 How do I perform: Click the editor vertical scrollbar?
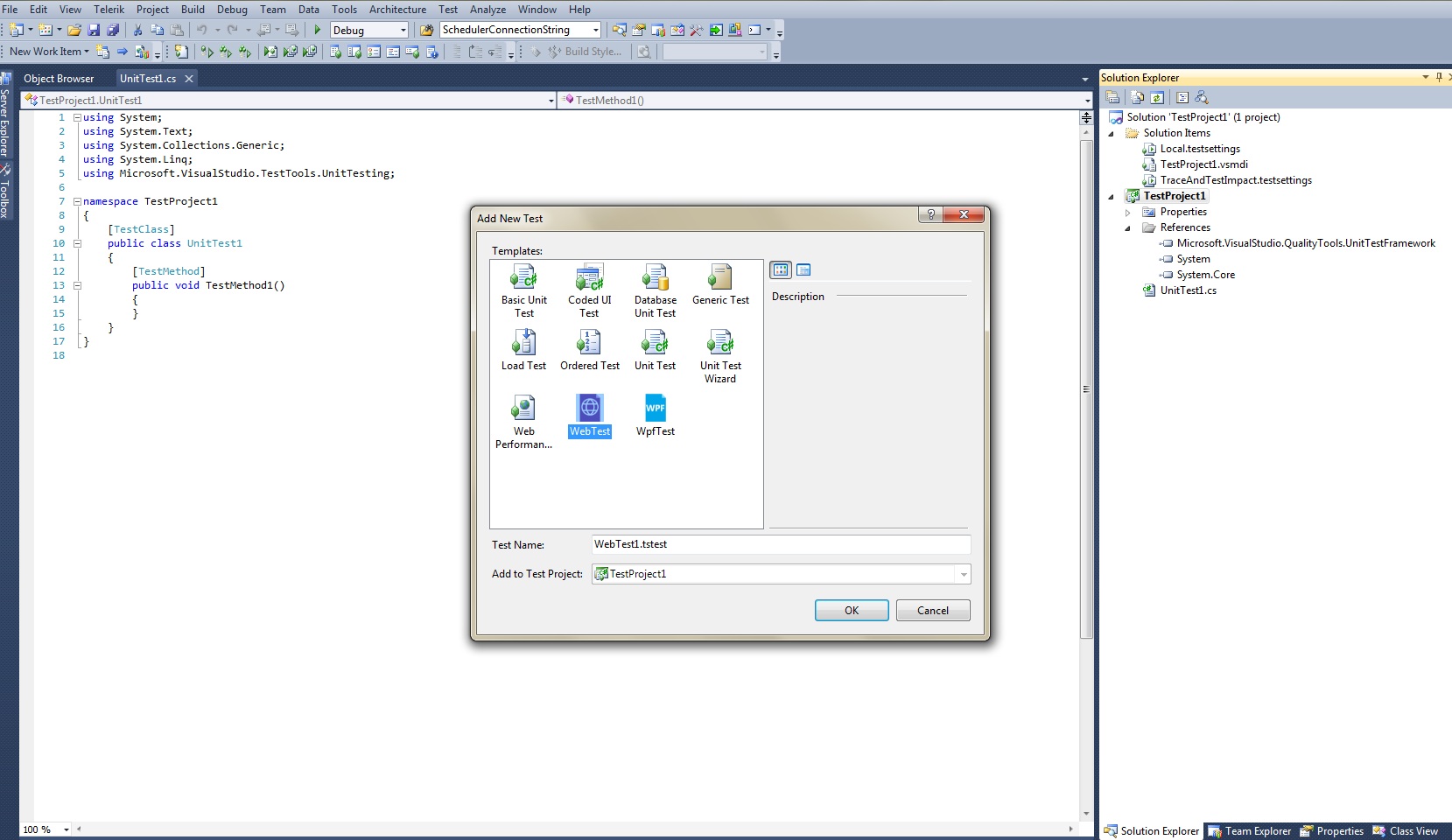point(1086,389)
